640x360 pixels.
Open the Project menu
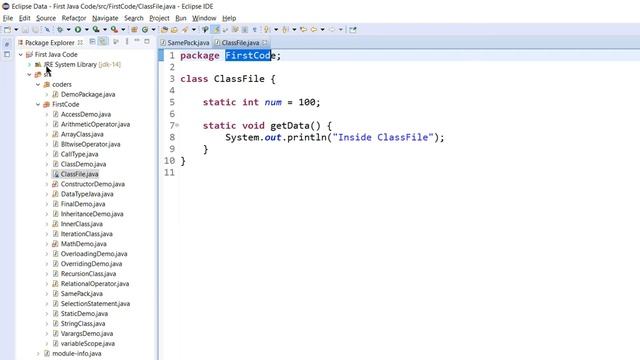(159, 18)
